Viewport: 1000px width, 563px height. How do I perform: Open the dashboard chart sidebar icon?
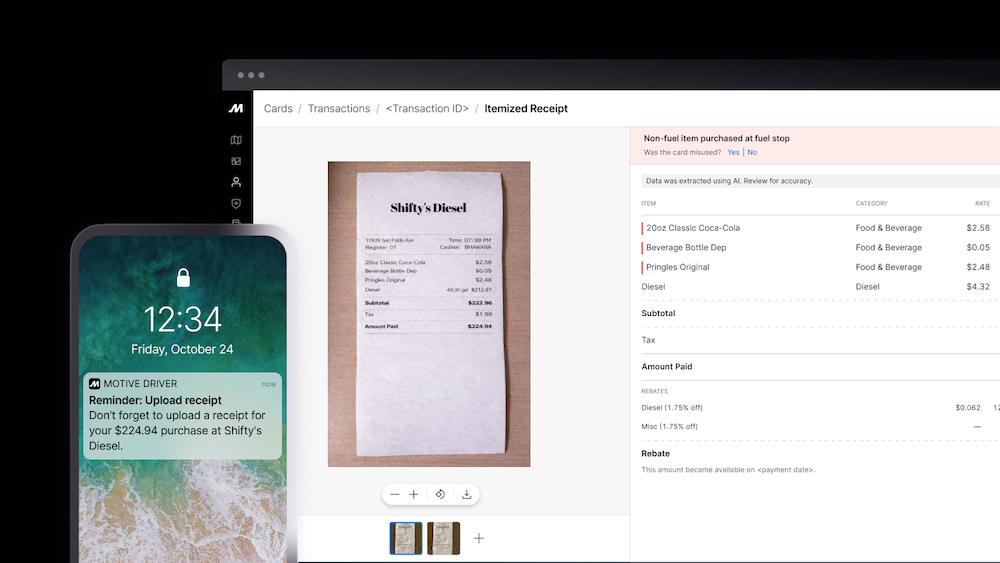point(236,161)
